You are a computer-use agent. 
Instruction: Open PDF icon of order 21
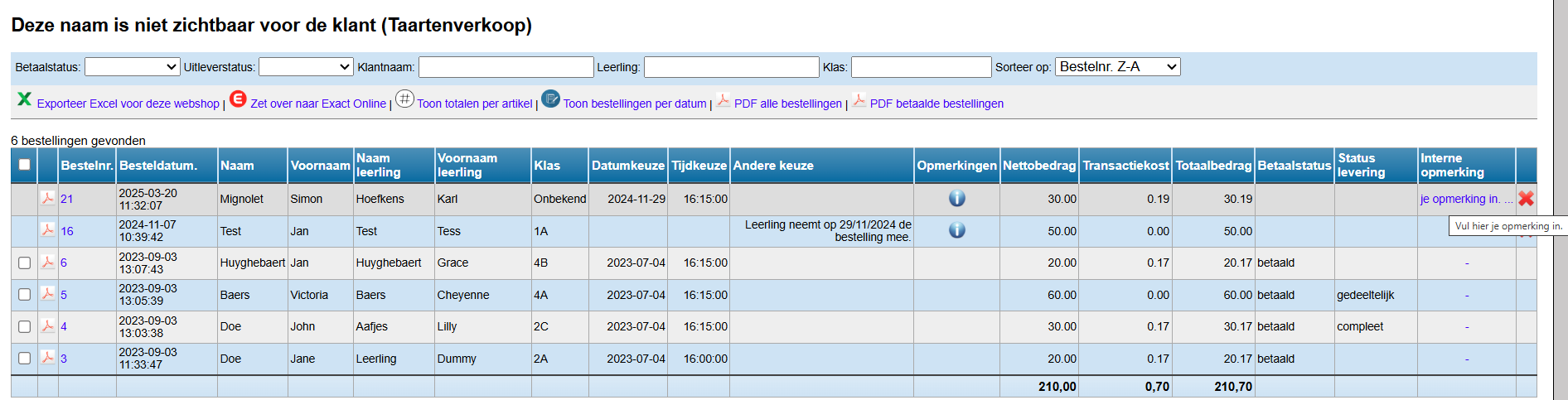click(x=48, y=198)
